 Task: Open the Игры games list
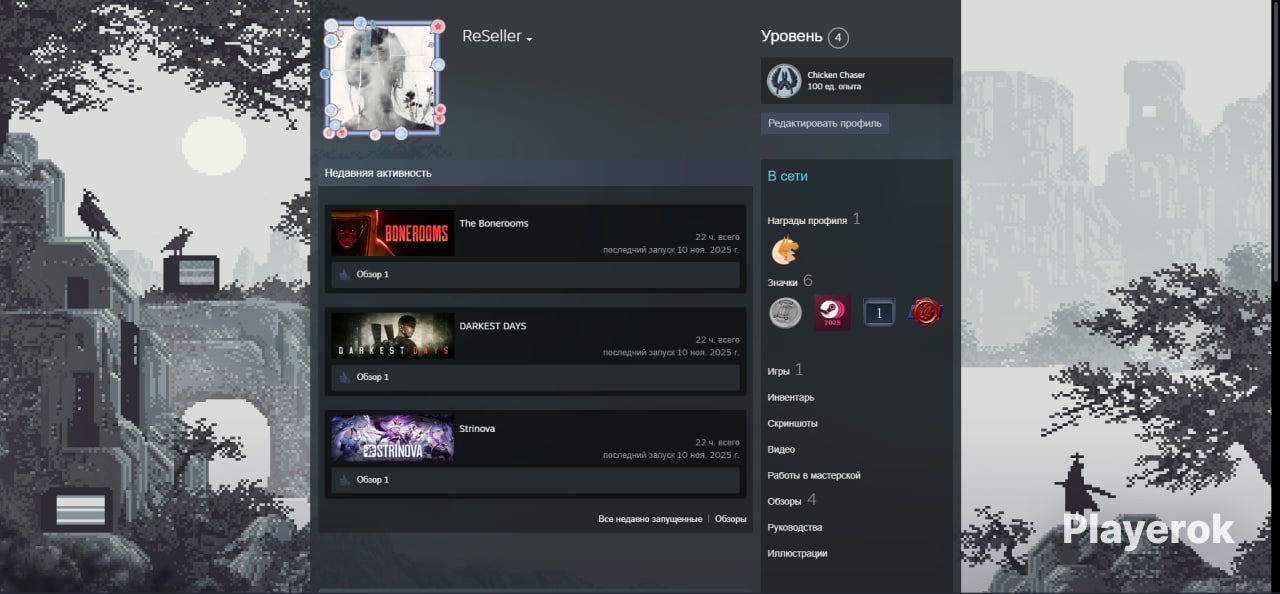pos(779,371)
